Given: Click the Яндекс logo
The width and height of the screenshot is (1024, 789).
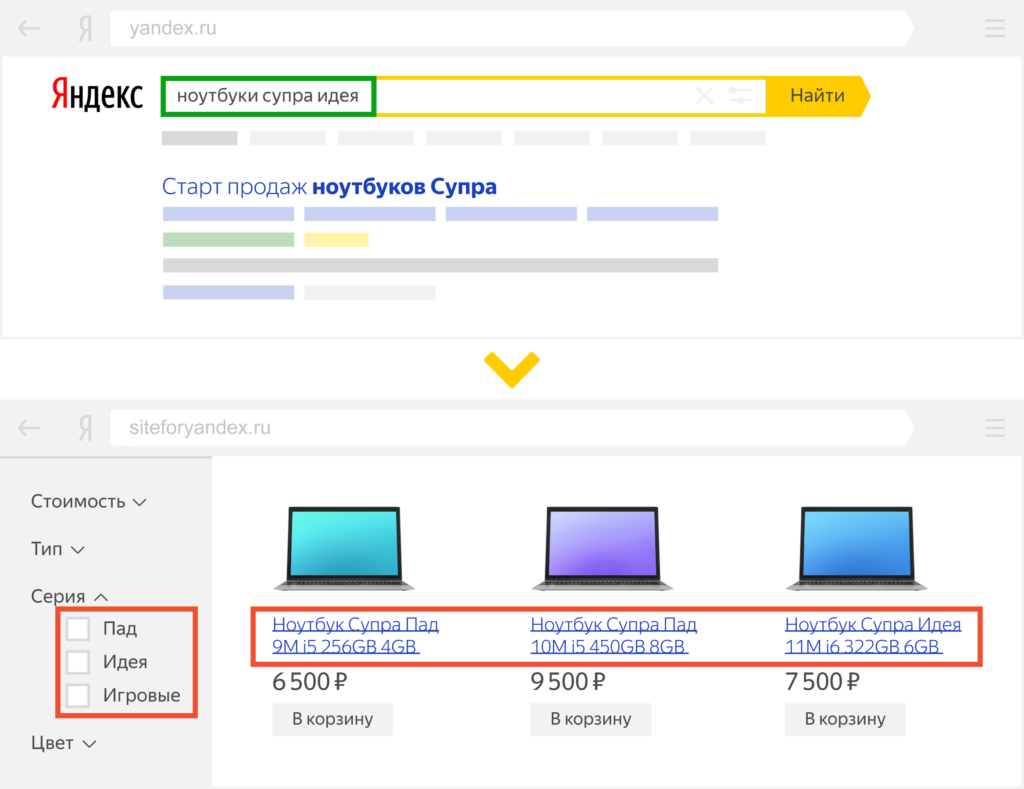Looking at the screenshot, I should point(97,96).
